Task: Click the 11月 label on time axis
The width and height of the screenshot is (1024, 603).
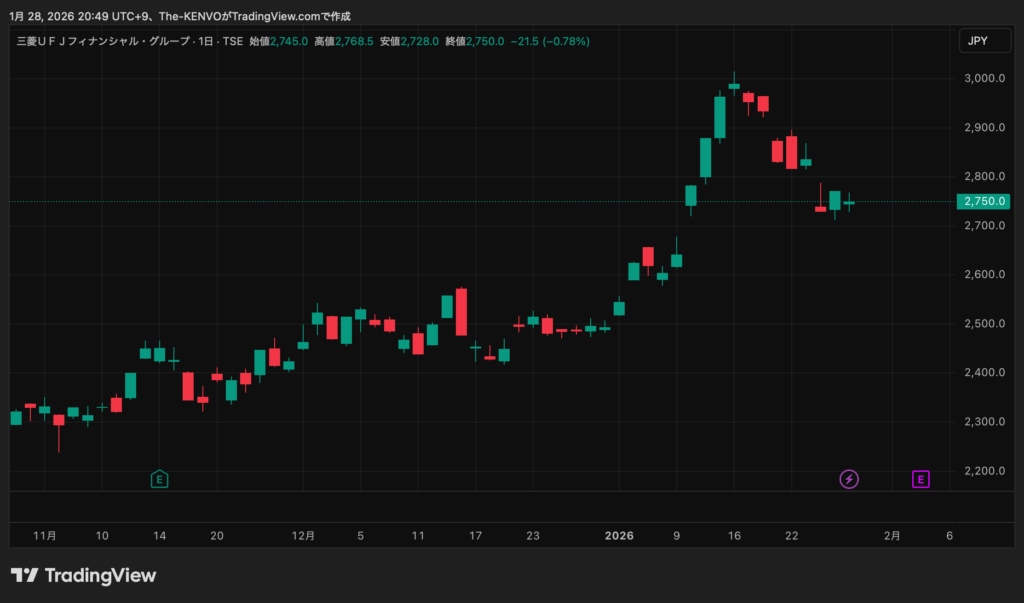Action: [x=44, y=536]
